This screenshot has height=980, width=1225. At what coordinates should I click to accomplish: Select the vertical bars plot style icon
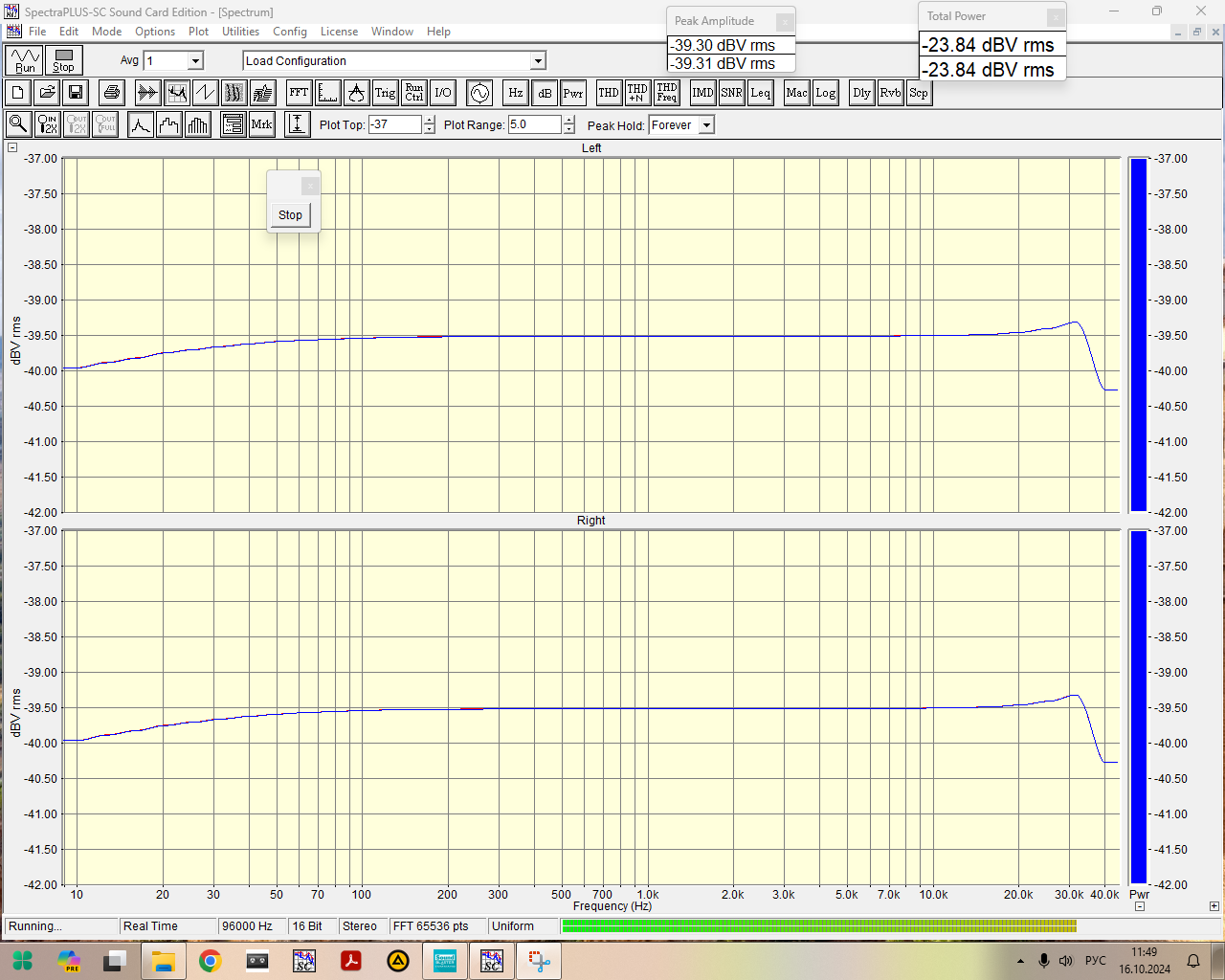[x=198, y=124]
